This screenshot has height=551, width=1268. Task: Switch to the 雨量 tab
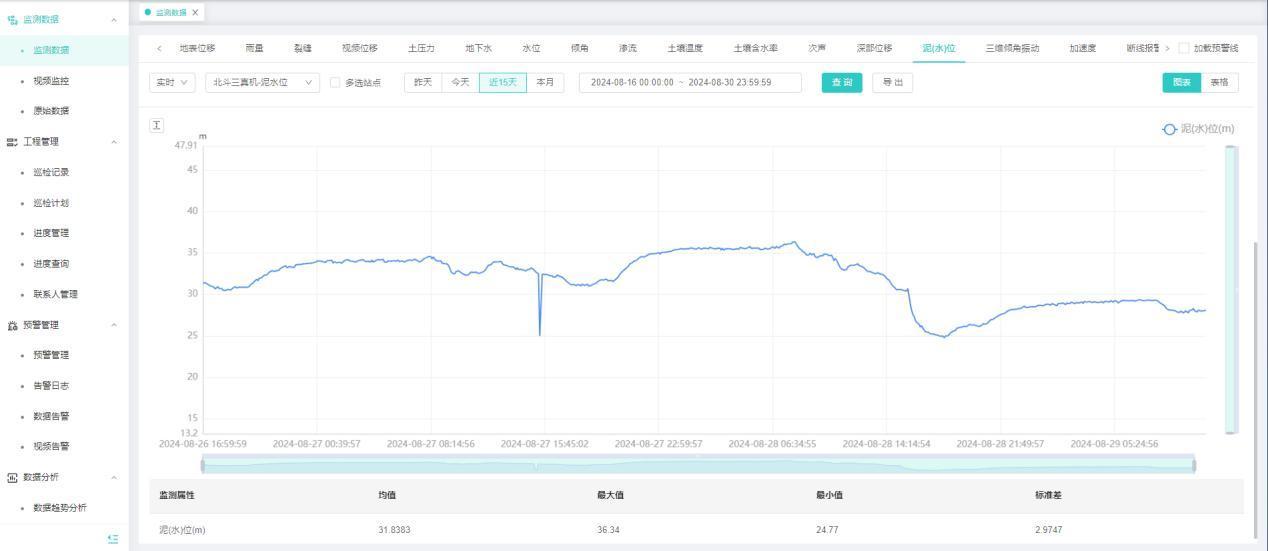254,48
